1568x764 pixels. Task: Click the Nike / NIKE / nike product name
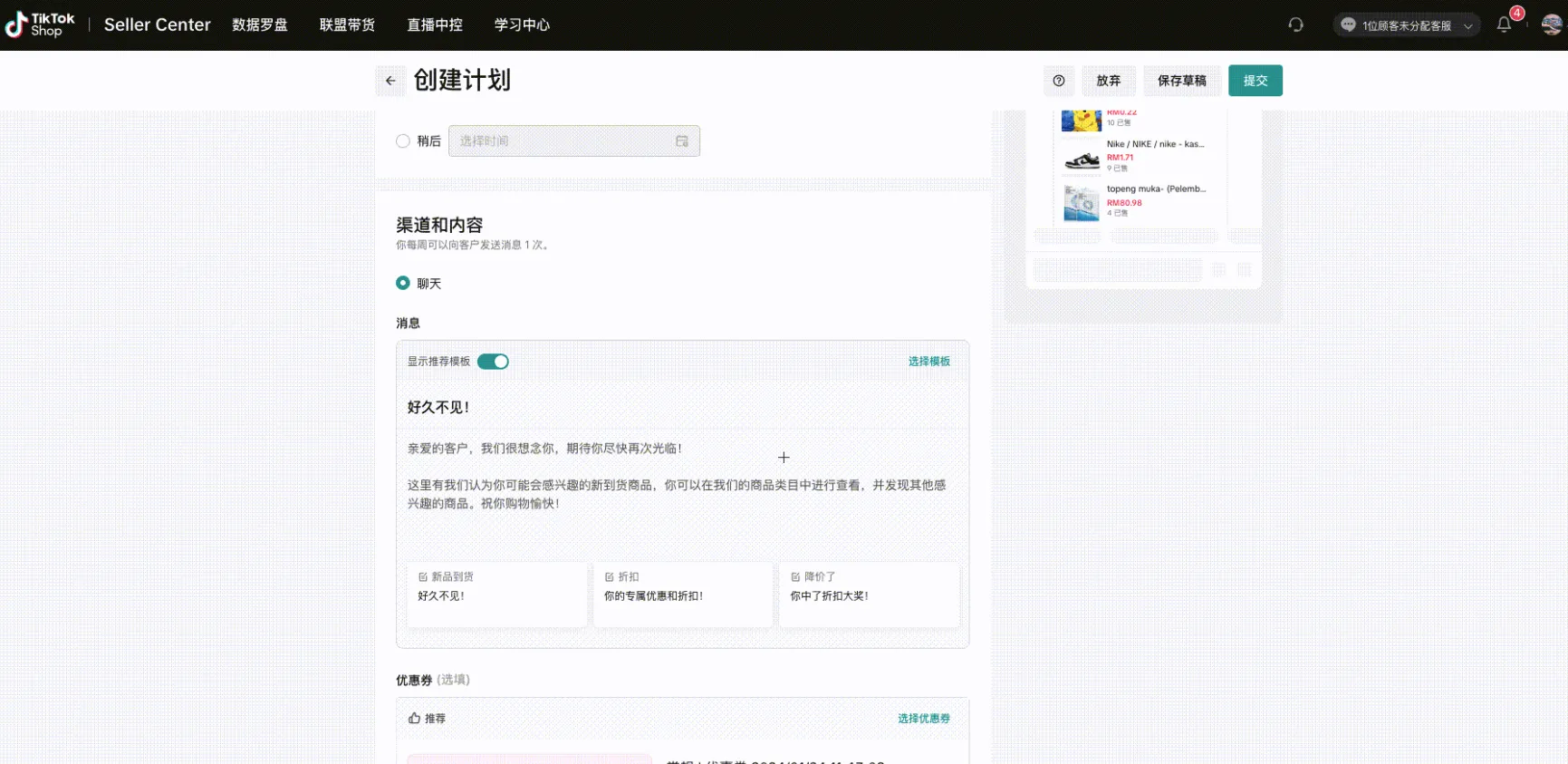pyautogui.click(x=1156, y=144)
